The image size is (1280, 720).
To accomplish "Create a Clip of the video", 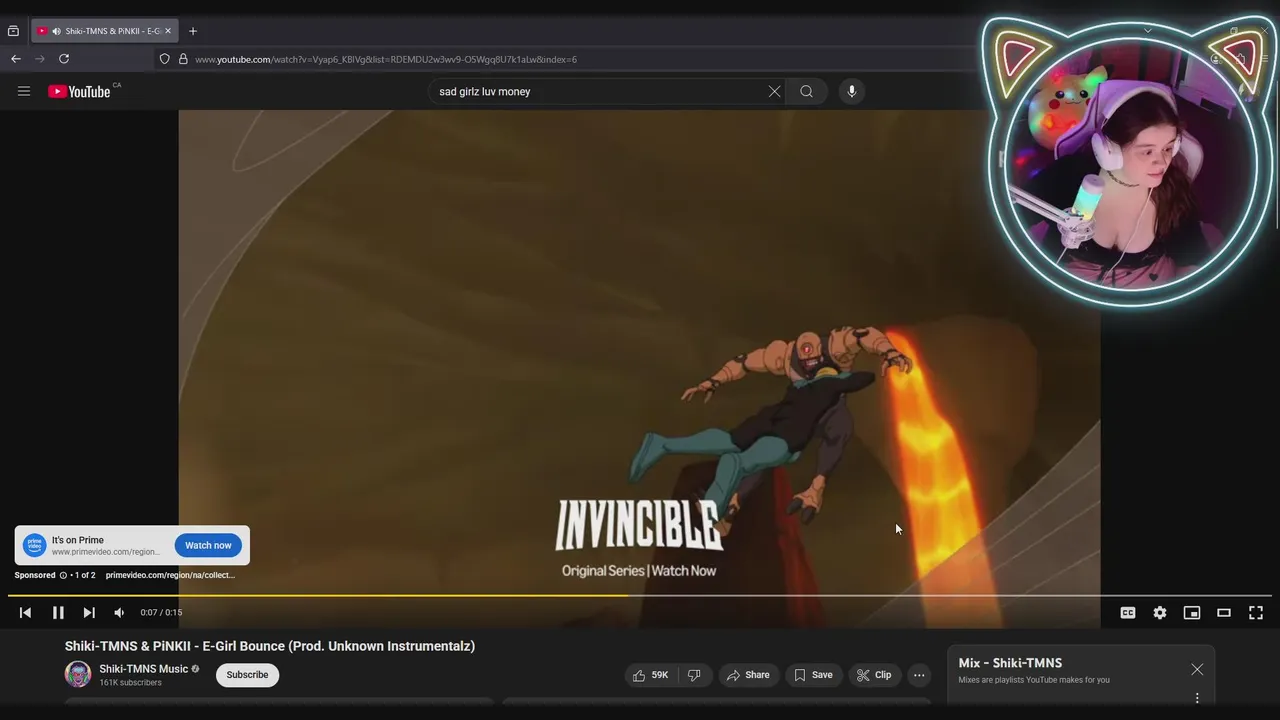I will [x=873, y=675].
